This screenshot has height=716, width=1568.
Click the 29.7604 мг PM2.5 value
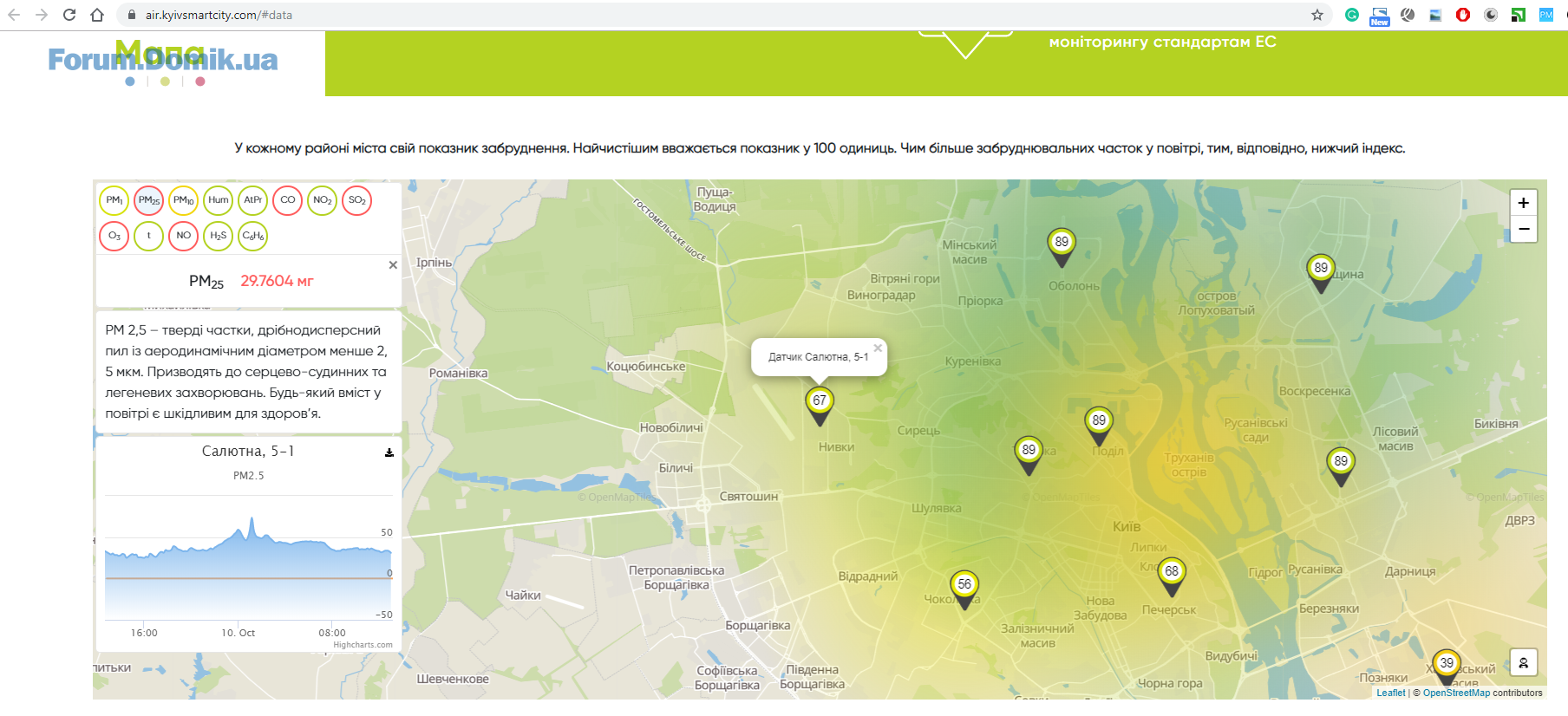[277, 281]
